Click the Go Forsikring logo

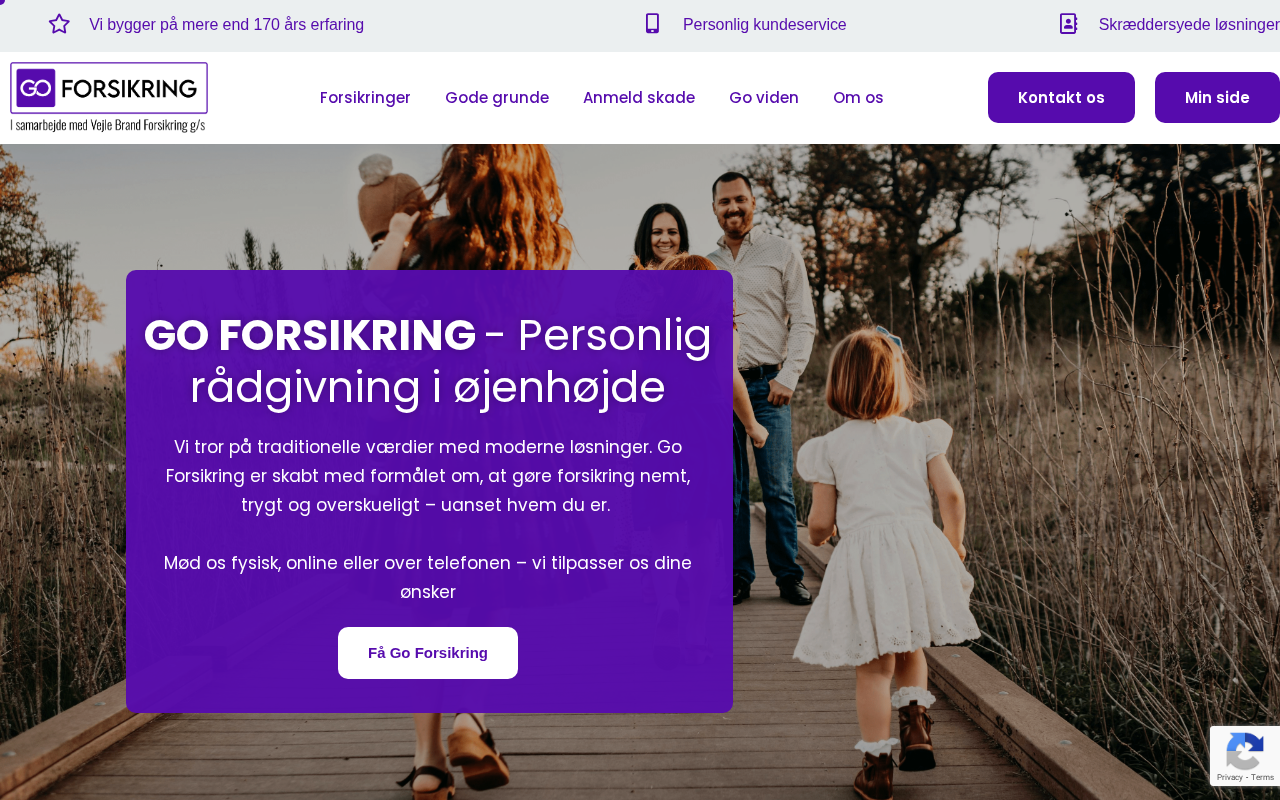(109, 97)
